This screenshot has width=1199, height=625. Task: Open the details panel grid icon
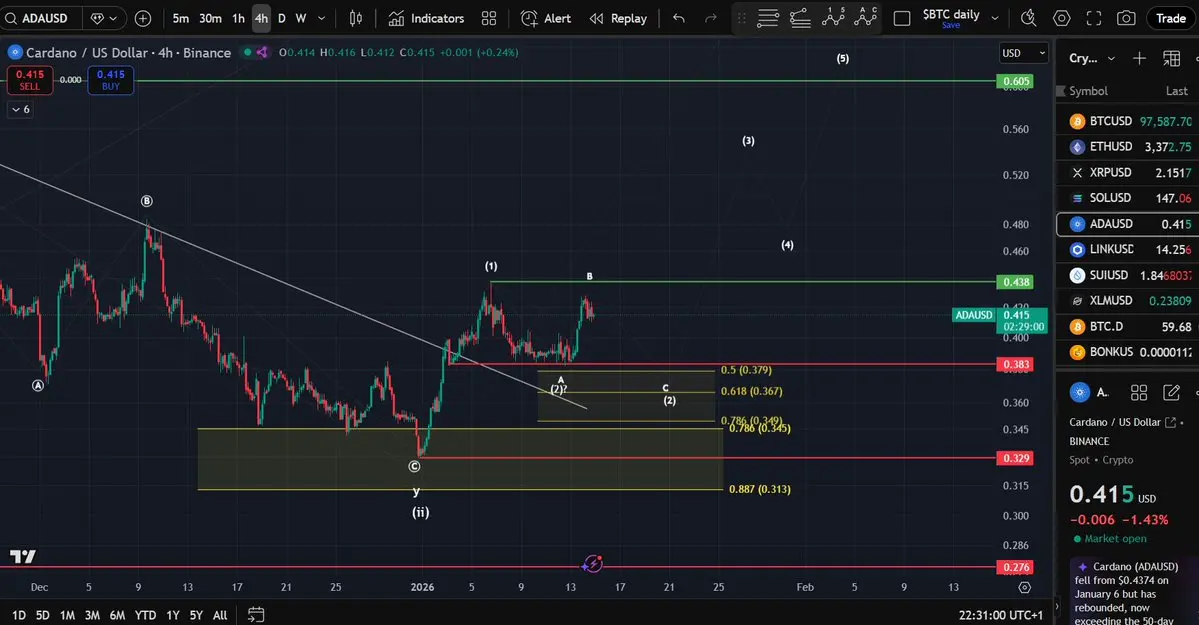coord(1139,392)
